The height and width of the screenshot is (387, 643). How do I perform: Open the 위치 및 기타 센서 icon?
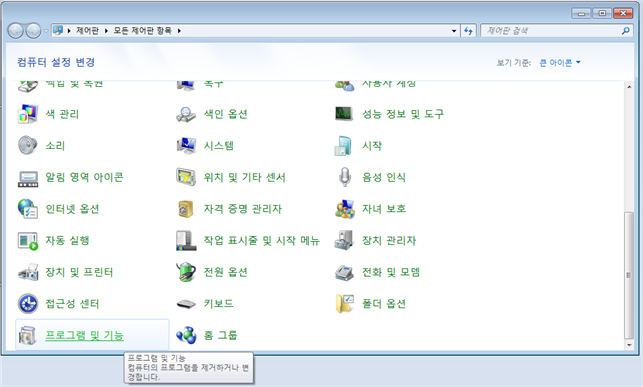pyautogui.click(x=186, y=177)
